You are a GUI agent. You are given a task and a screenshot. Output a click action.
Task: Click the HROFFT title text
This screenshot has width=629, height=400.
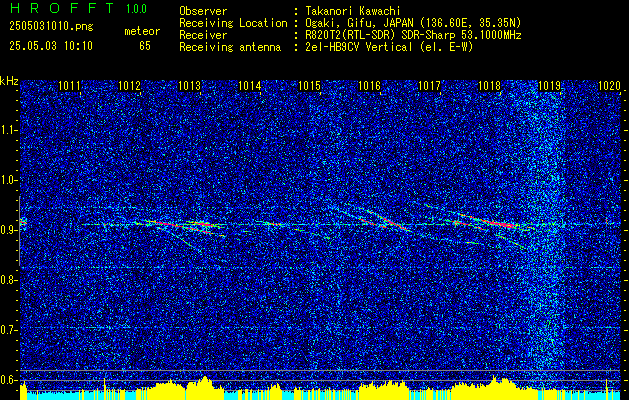coord(62,8)
